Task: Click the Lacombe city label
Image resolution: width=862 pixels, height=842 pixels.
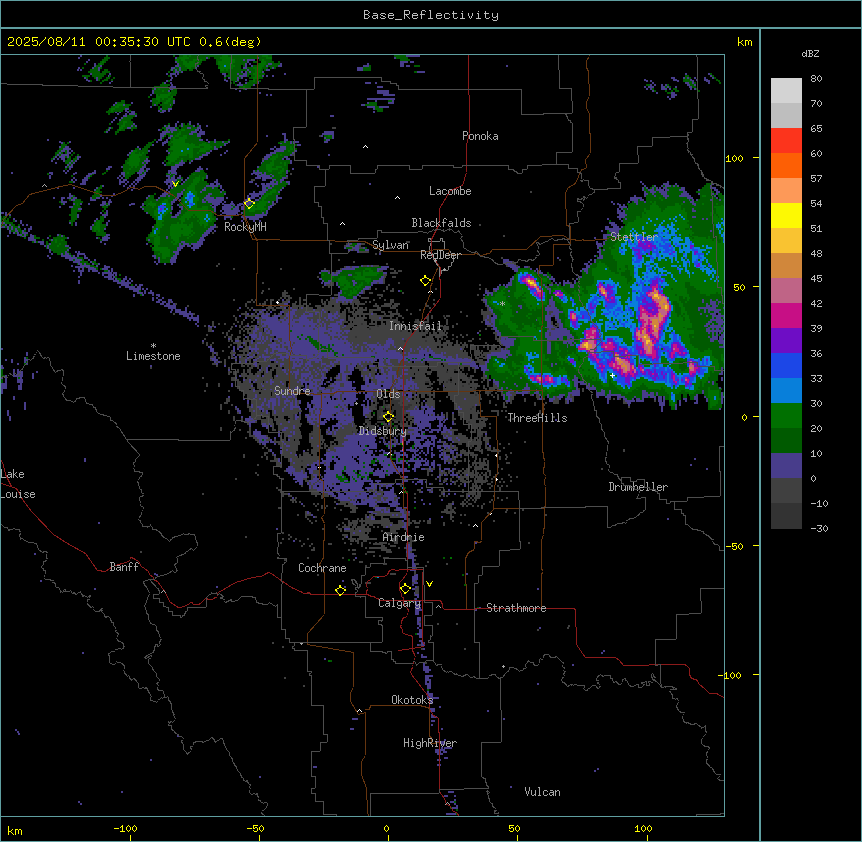Action: (450, 191)
